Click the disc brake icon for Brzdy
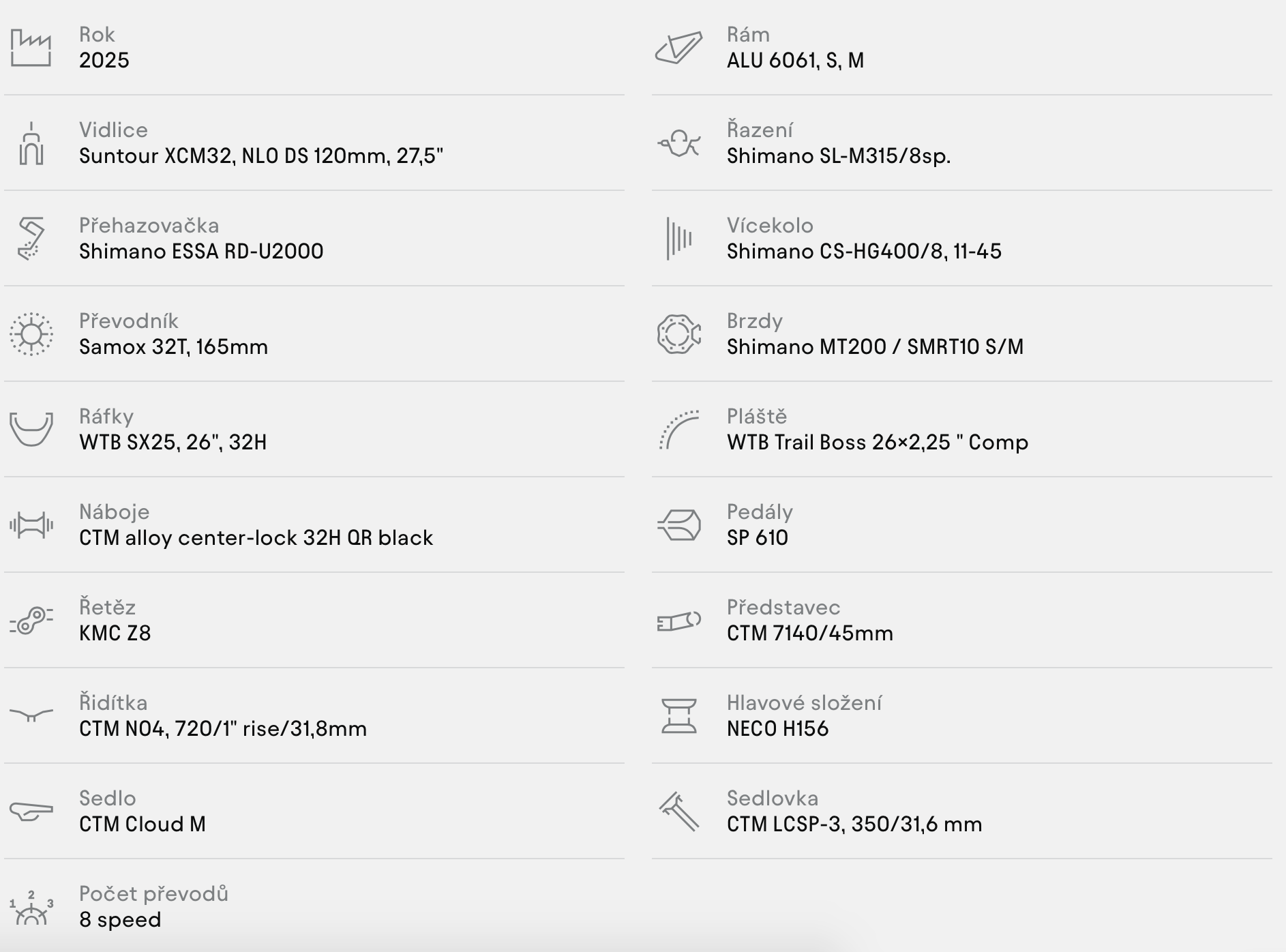The height and width of the screenshot is (952, 1286). click(678, 334)
